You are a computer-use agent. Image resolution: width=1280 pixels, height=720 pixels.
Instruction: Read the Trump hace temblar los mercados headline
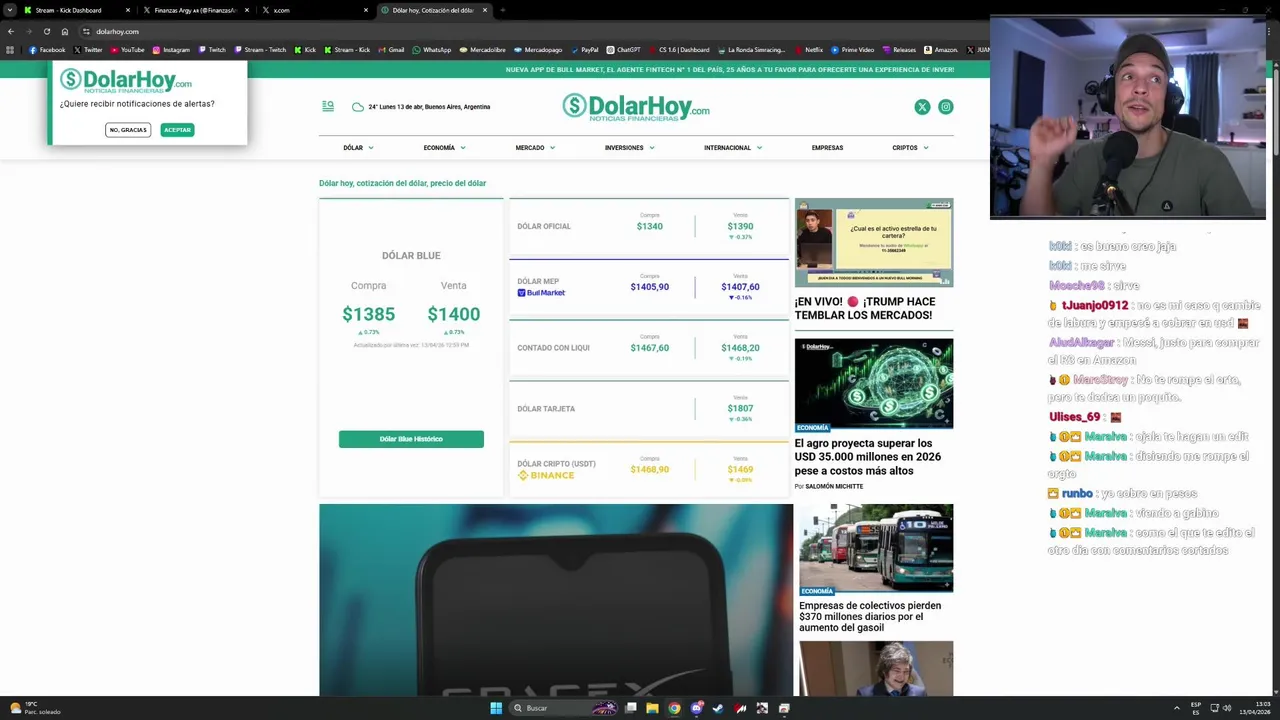[x=865, y=308]
